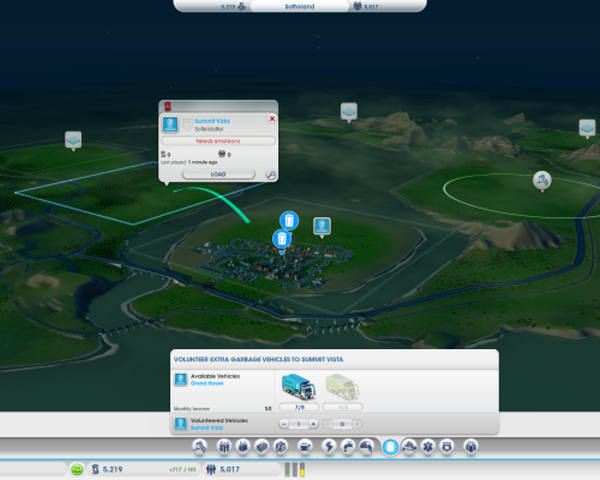Open population details via bottom 5,017
The image size is (600, 480).
pyautogui.click(x=230, y=470)
